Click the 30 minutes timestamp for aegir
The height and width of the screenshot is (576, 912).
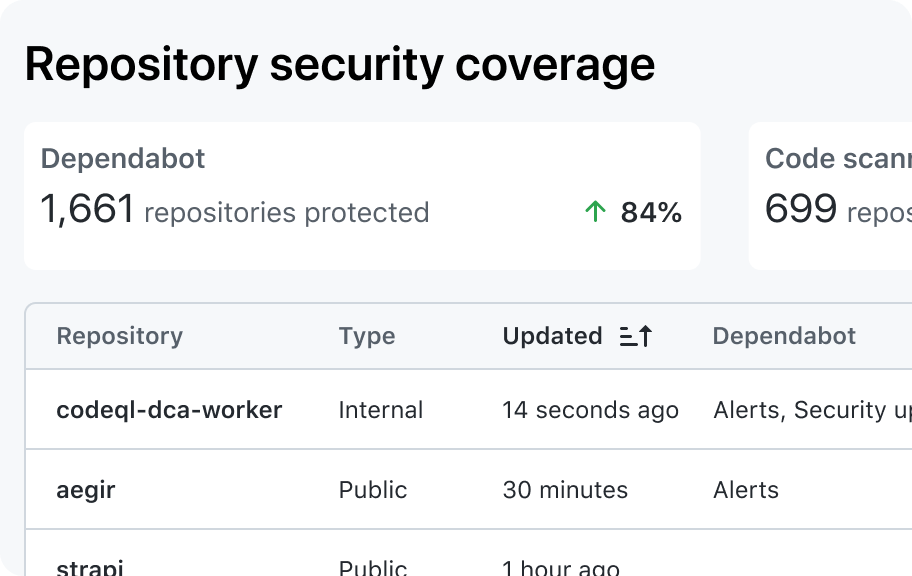click(x=565, y=490)
